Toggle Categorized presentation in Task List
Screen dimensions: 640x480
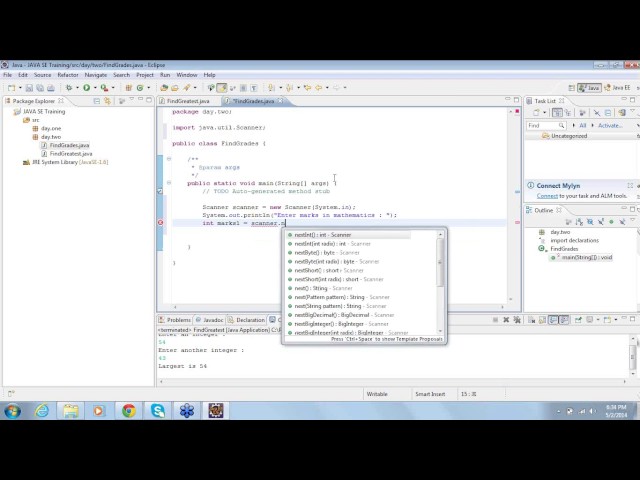click(x=557, y=113)
